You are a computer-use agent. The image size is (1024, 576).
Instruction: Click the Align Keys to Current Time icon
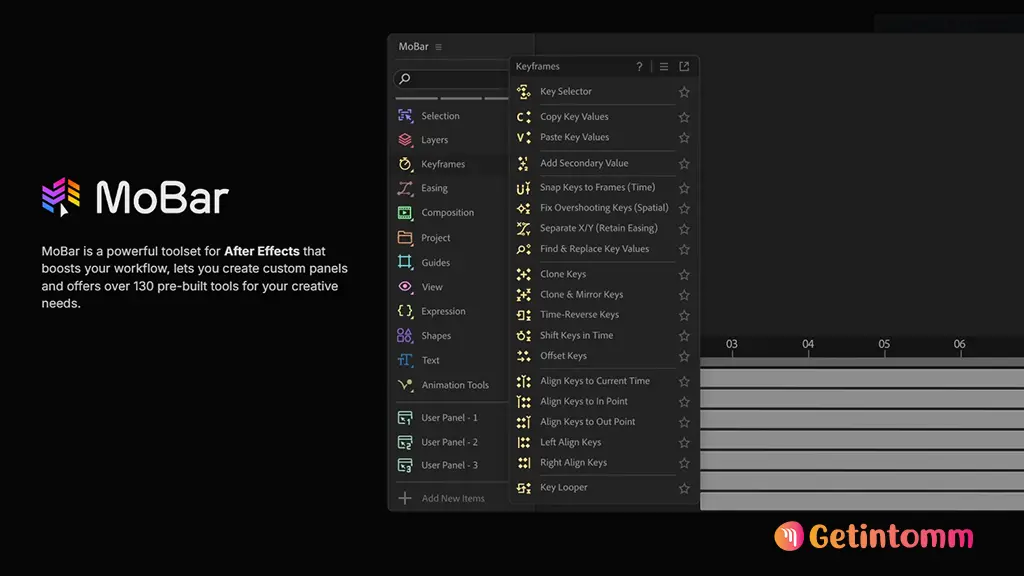tap(524, 381)
